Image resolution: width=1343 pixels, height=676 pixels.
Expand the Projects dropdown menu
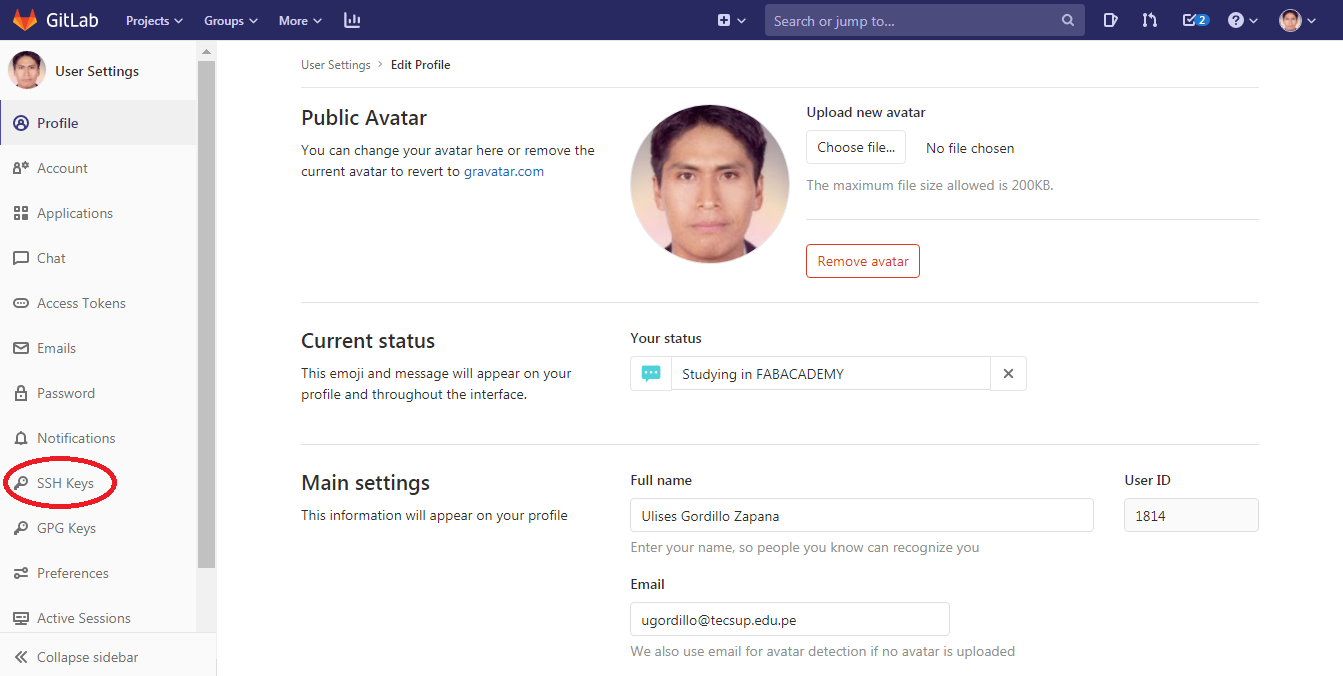[154, 20]
